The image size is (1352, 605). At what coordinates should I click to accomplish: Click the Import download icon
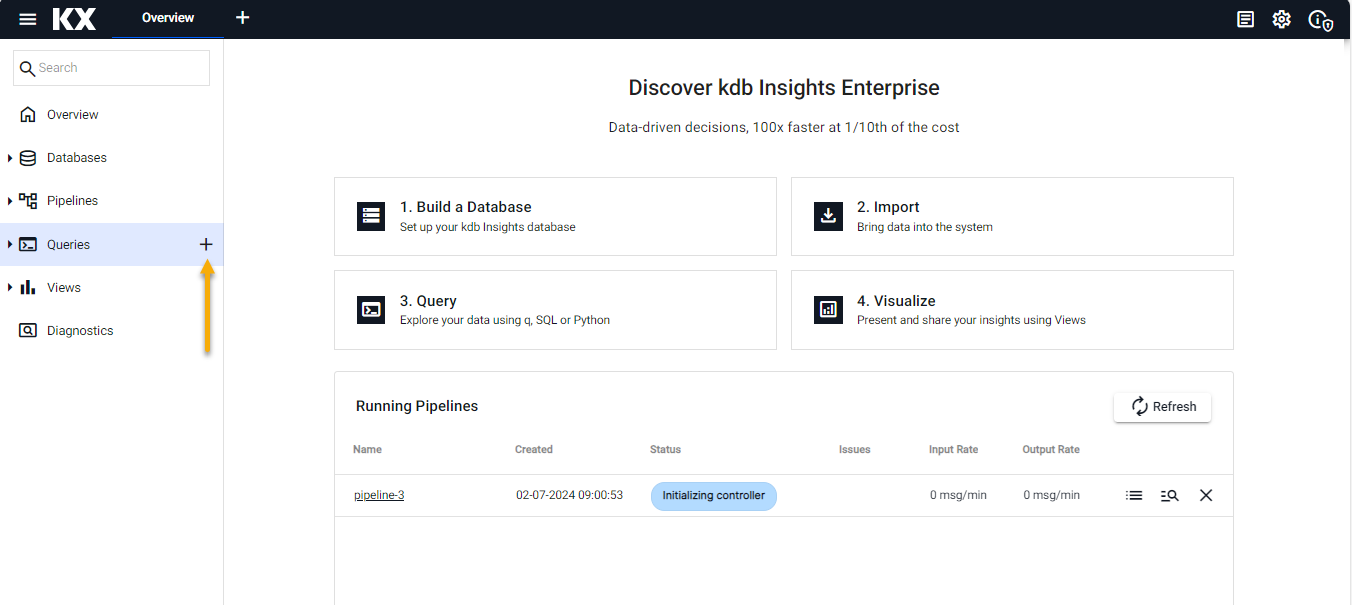click(x=829, y=216)
